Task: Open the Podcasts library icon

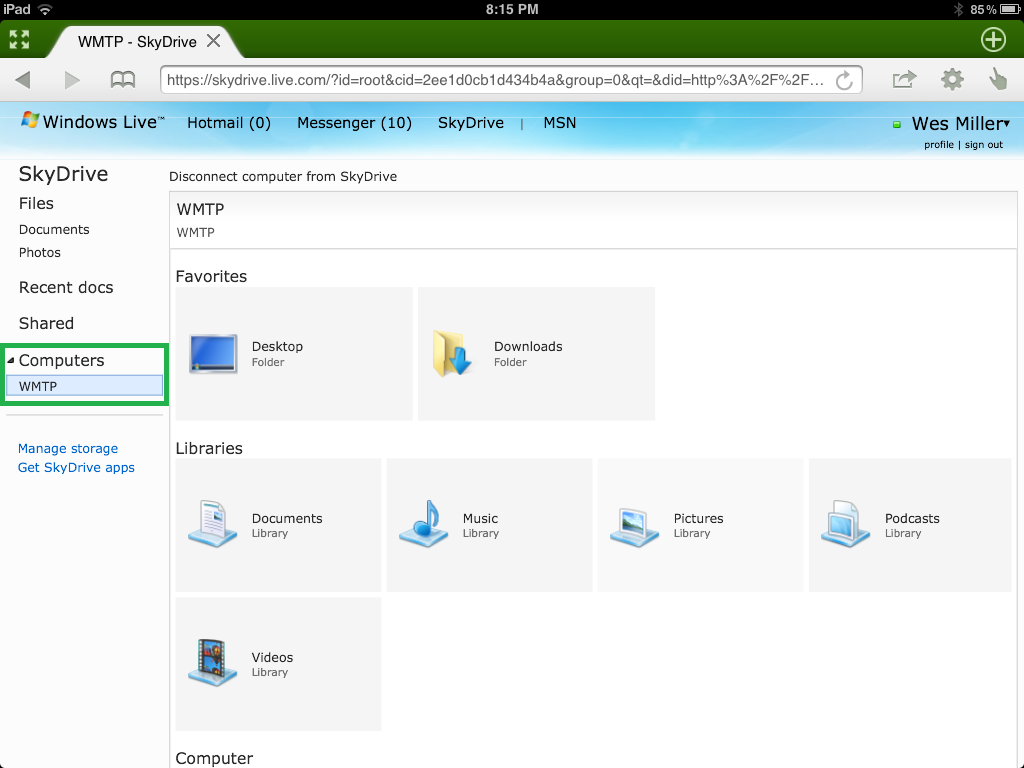Action: click(x=846, y=524)
